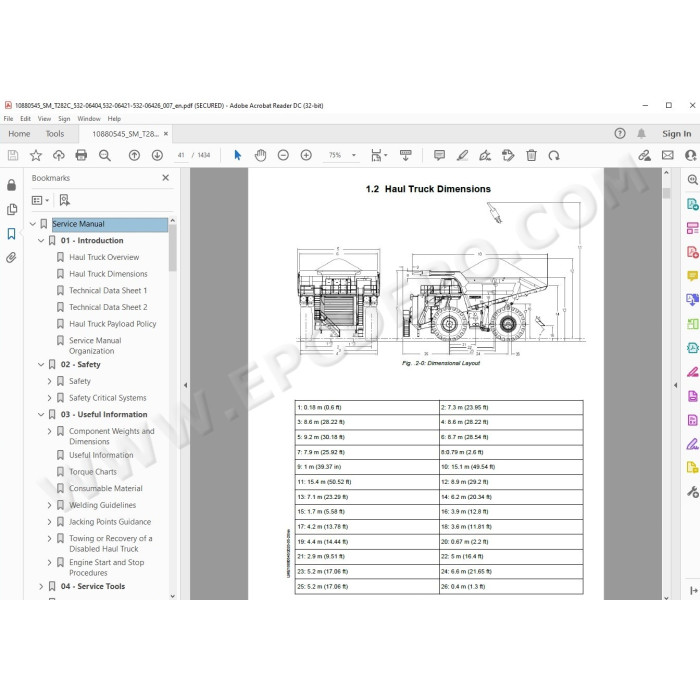700x700 pixels.
Task: Open Technical Data Sheet 1 bookmark
Action: [108, 291]
